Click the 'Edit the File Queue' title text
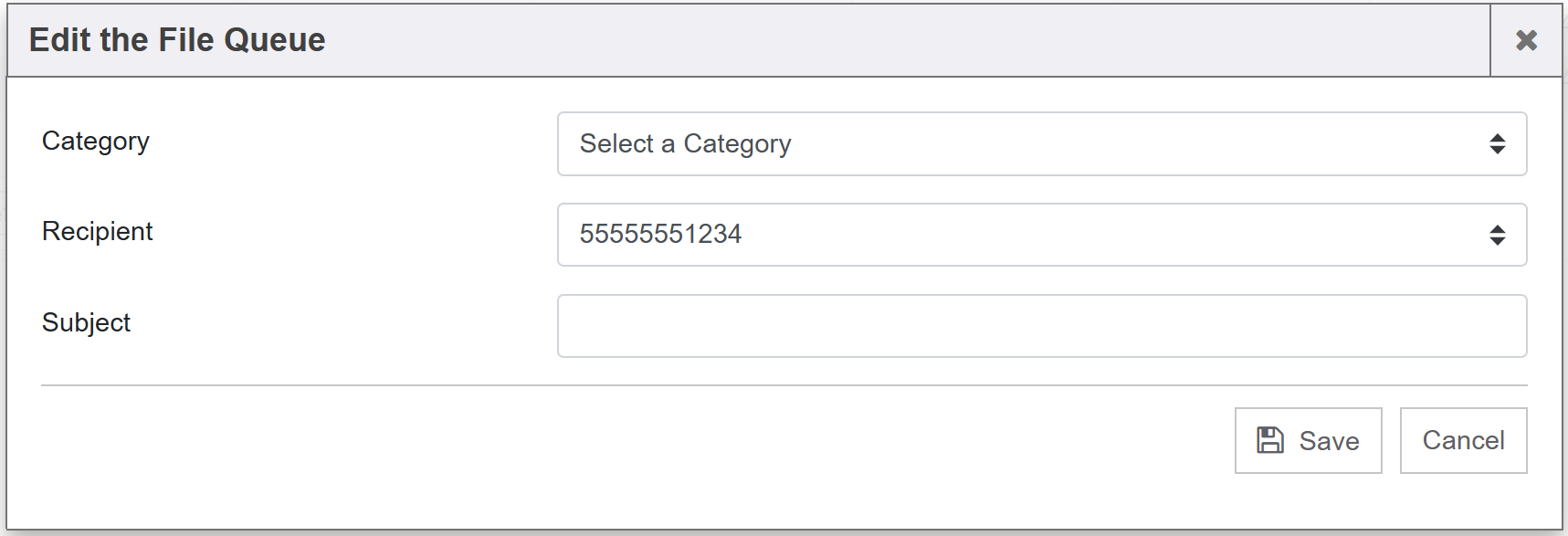Screen dimensions: 1568x536 177,40
